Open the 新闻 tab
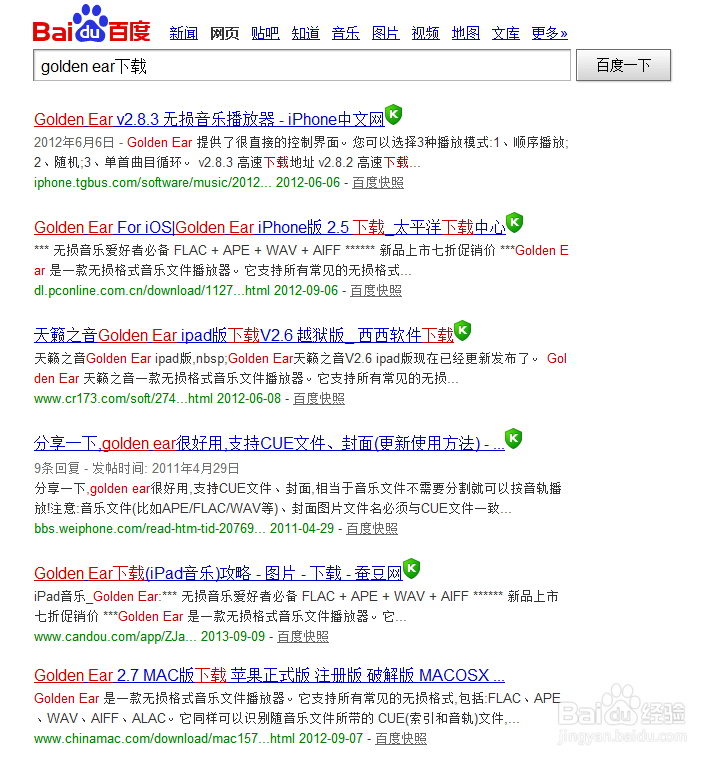The height and width of the screenshot is (762, 728). [184, 33]
